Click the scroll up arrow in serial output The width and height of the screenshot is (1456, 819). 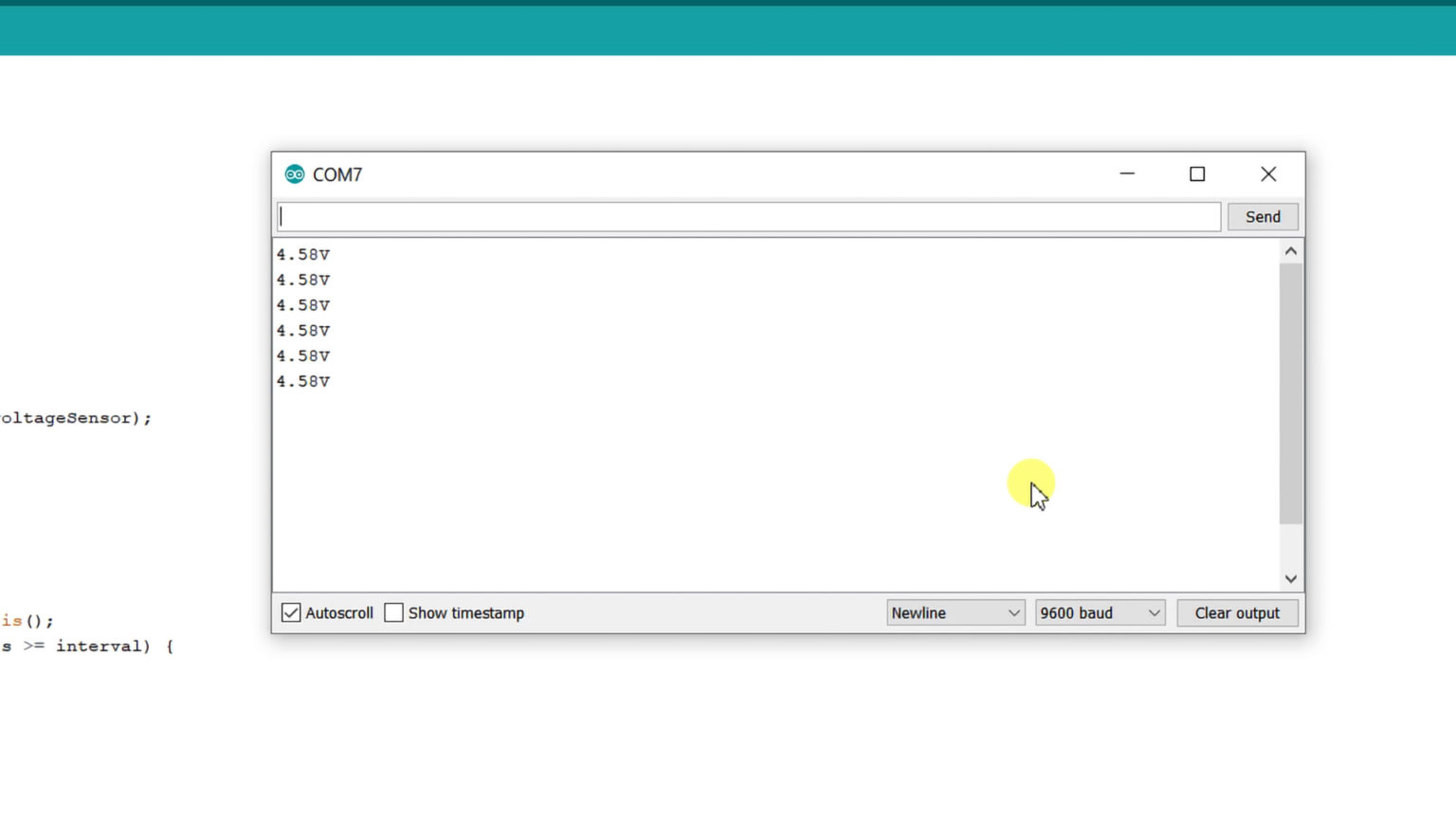[x=1290, y=251]
